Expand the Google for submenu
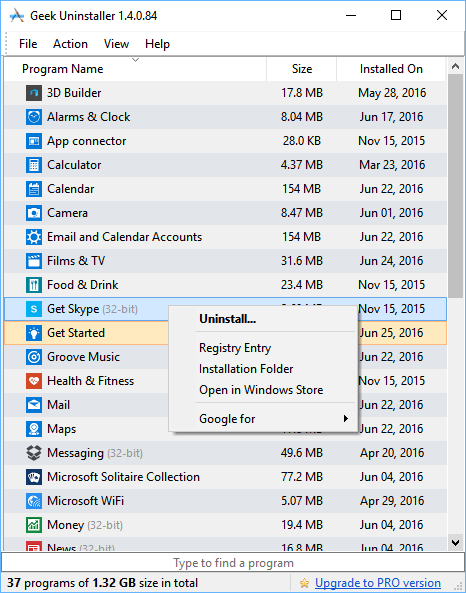This screenshot has width=466, height=593. pyautogui.click(x=263, y=419)
